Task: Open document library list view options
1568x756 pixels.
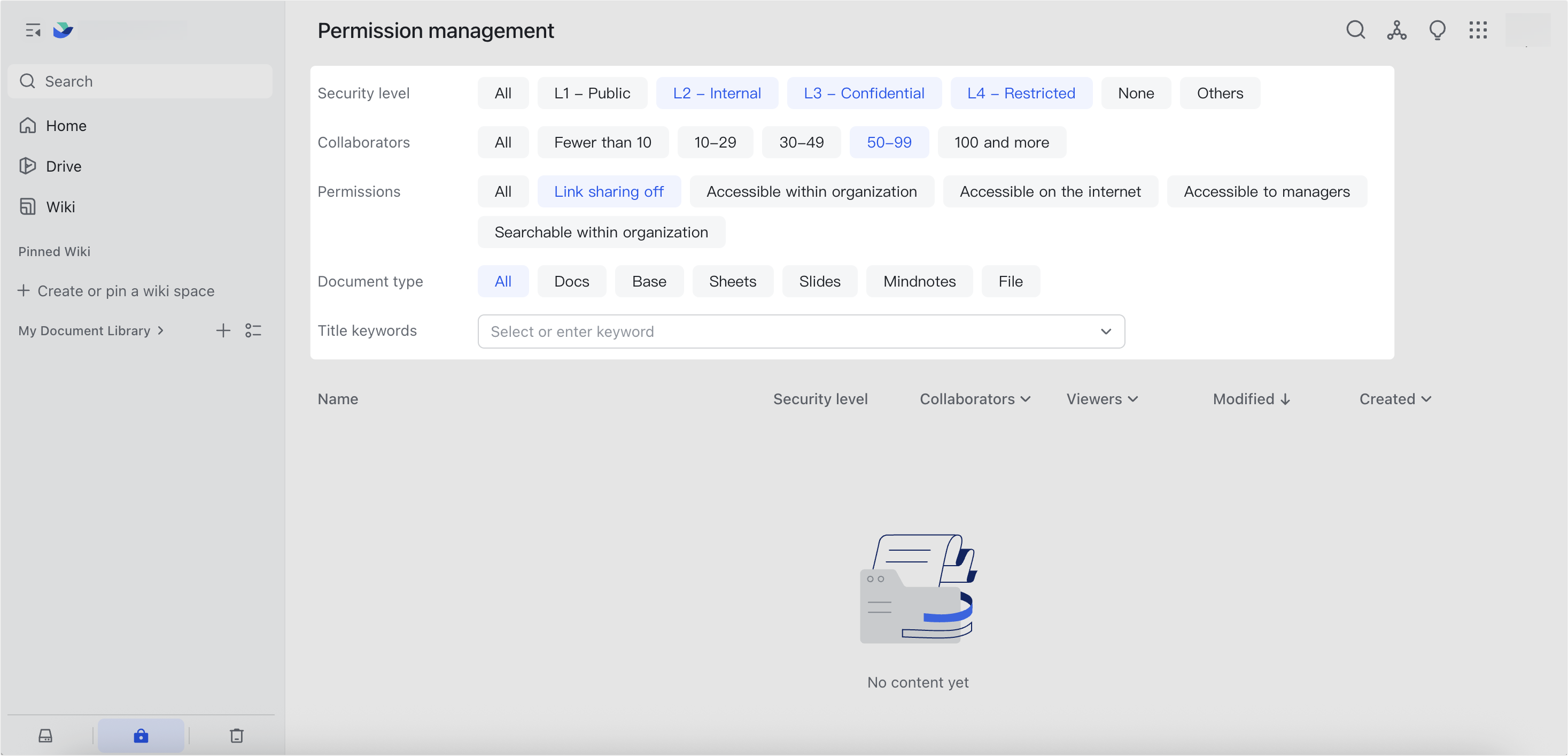Action: coord(253,330)
